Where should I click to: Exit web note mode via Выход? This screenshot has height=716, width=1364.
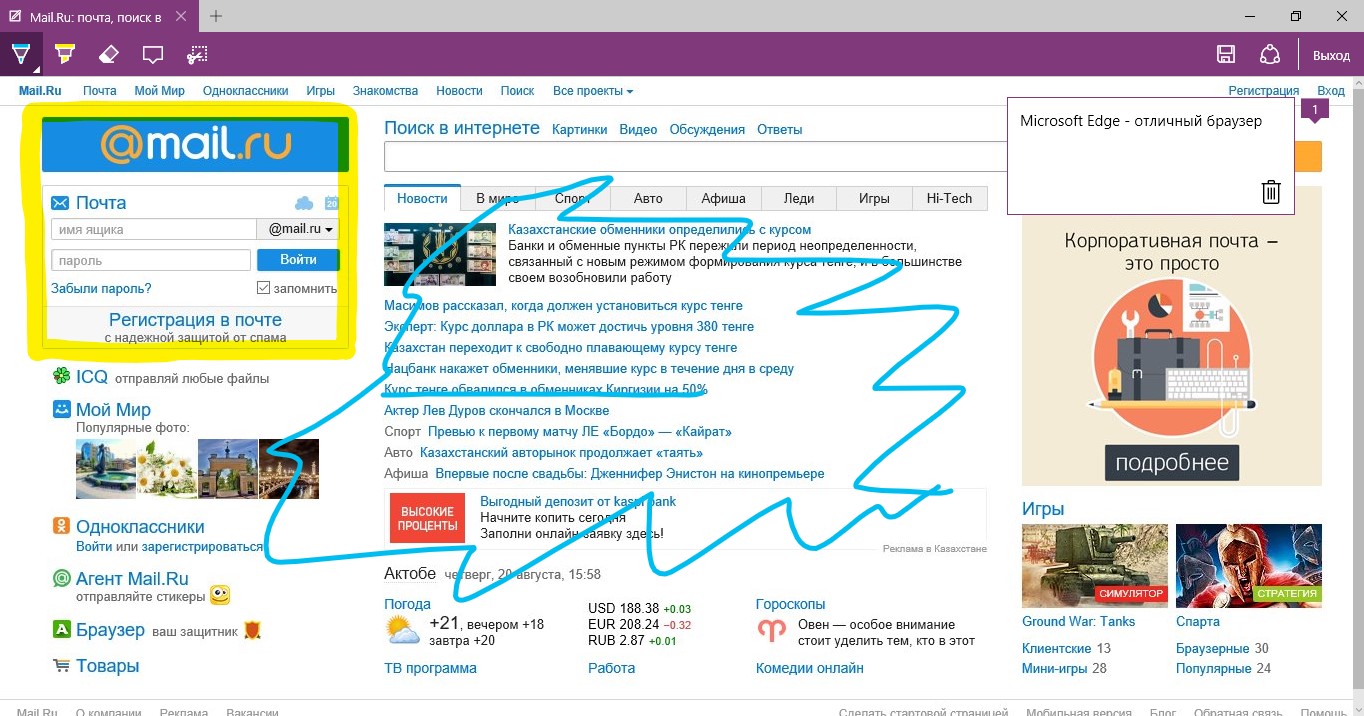(x=1331, y=55)
